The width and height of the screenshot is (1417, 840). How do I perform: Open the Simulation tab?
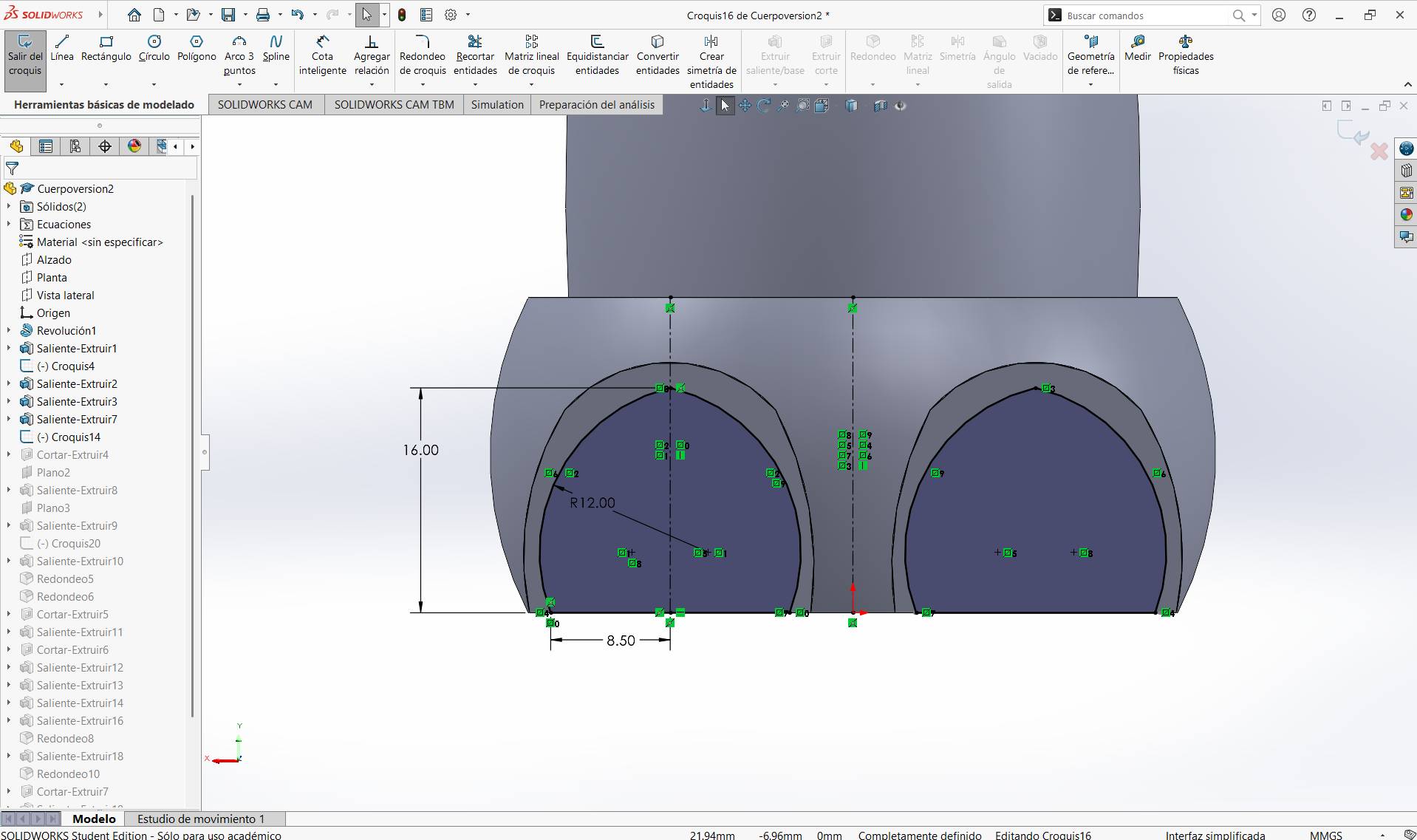point(496,105)
